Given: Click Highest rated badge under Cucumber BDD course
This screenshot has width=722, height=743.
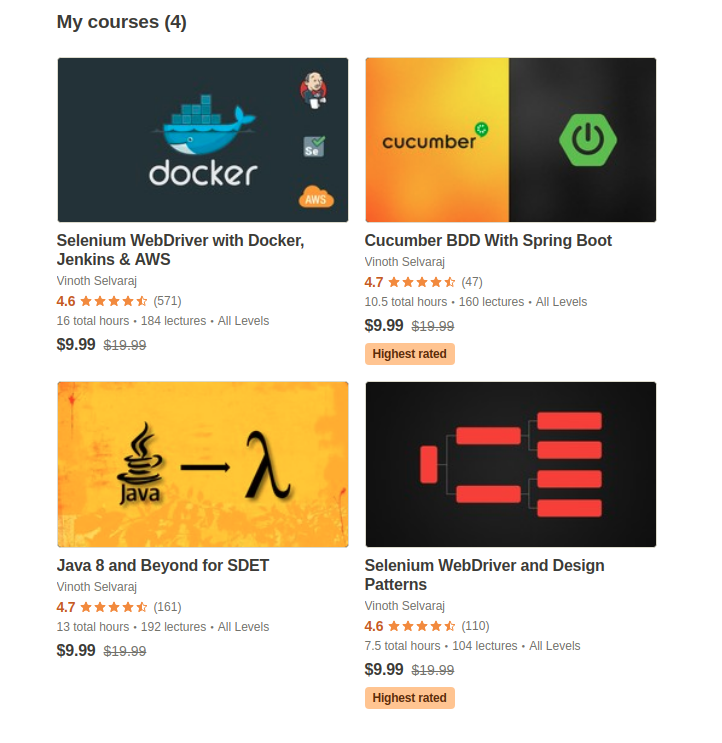Looking at the screenshot, I should [x=409, y=354].
